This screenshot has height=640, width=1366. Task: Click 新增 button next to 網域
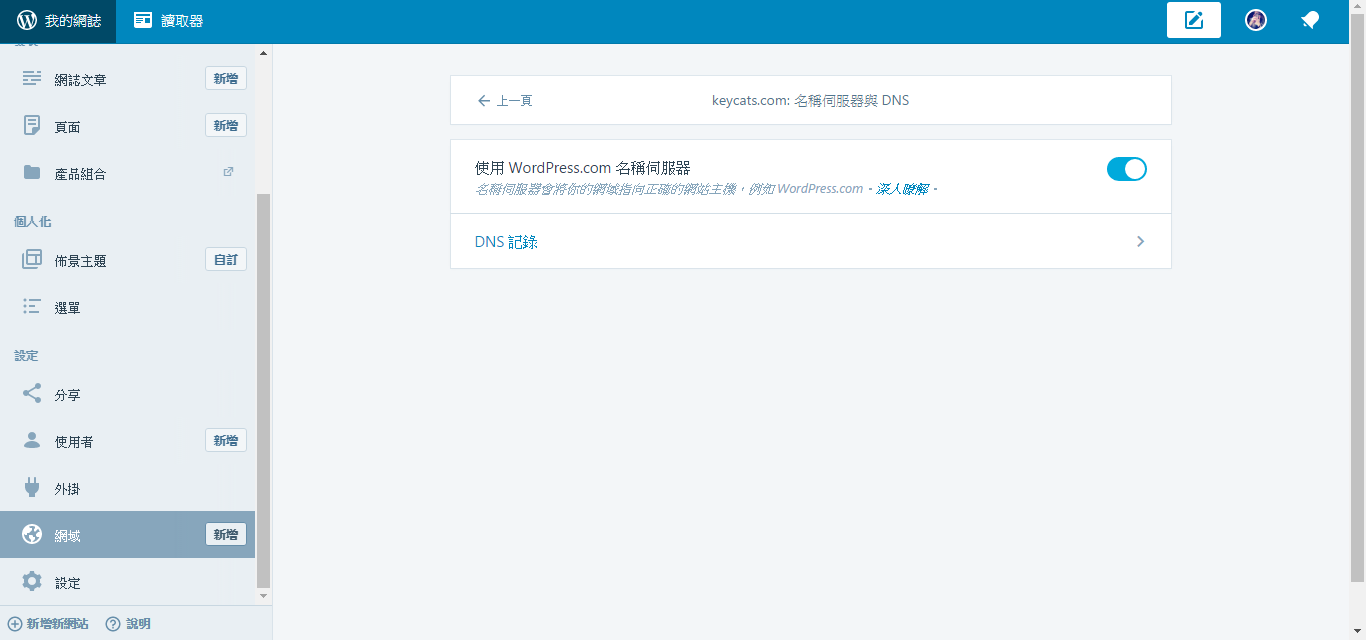[226, 534]
